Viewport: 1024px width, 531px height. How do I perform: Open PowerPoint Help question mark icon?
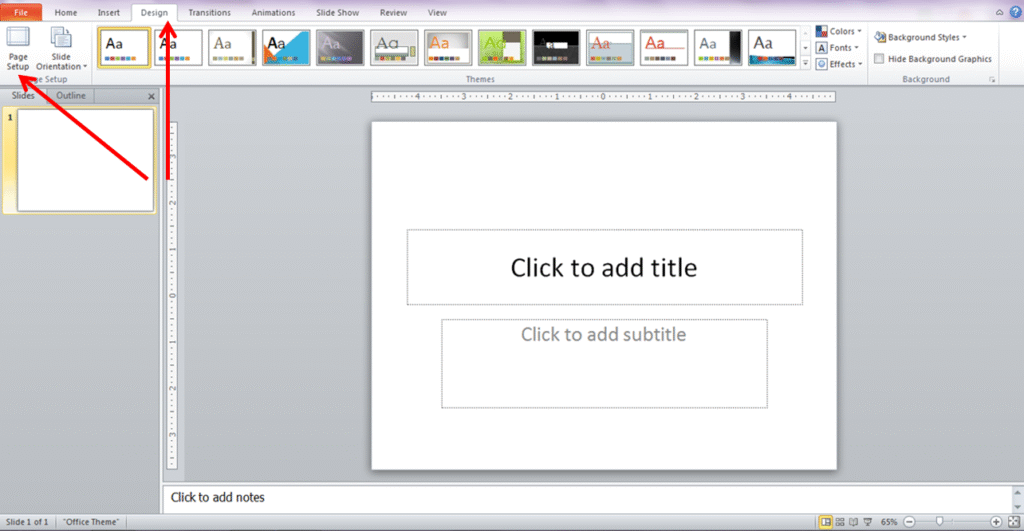coord(1014,12)
